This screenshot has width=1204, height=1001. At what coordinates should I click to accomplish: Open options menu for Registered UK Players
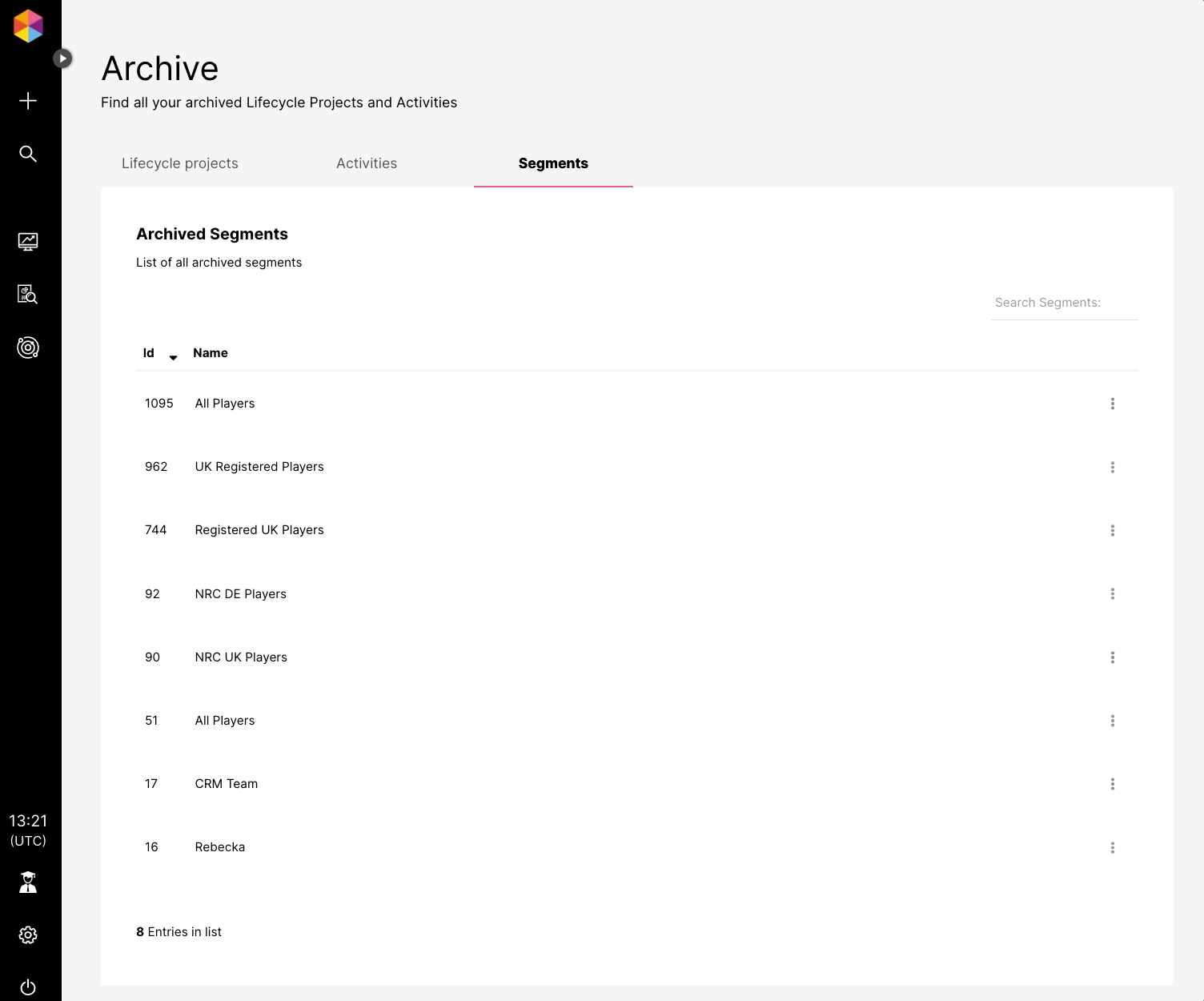click(x=1113, y=530)
